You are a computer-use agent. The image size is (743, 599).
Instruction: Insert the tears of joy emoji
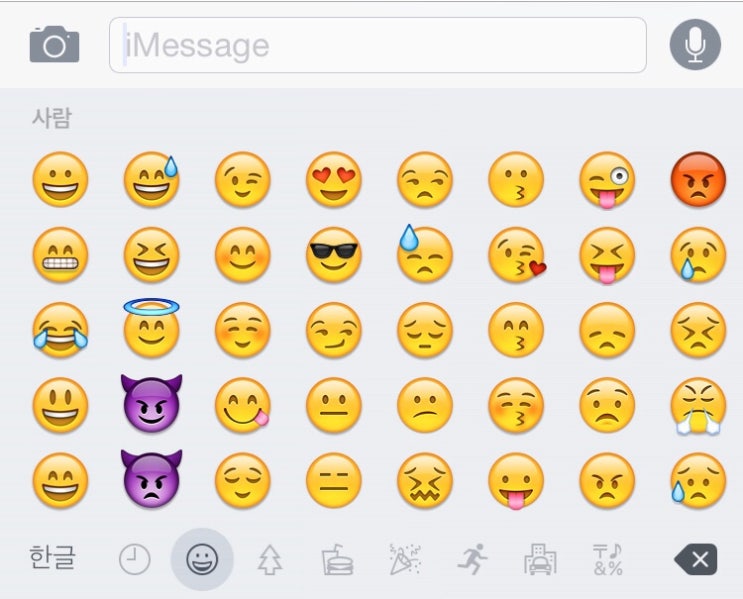tap(60, 330)
